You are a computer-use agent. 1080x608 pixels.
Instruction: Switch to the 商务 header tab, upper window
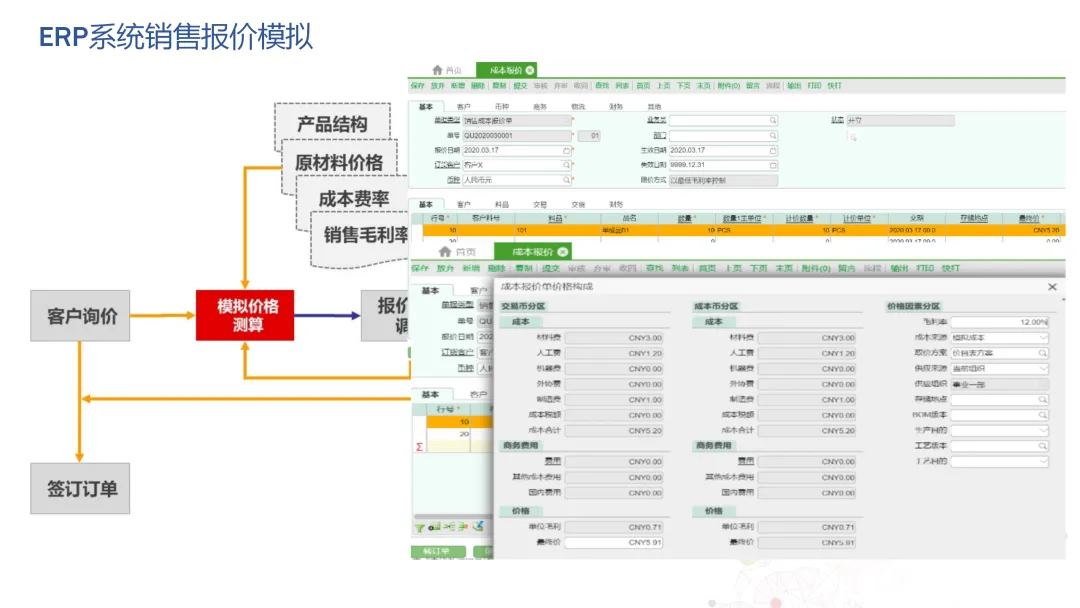coord(539,107)
